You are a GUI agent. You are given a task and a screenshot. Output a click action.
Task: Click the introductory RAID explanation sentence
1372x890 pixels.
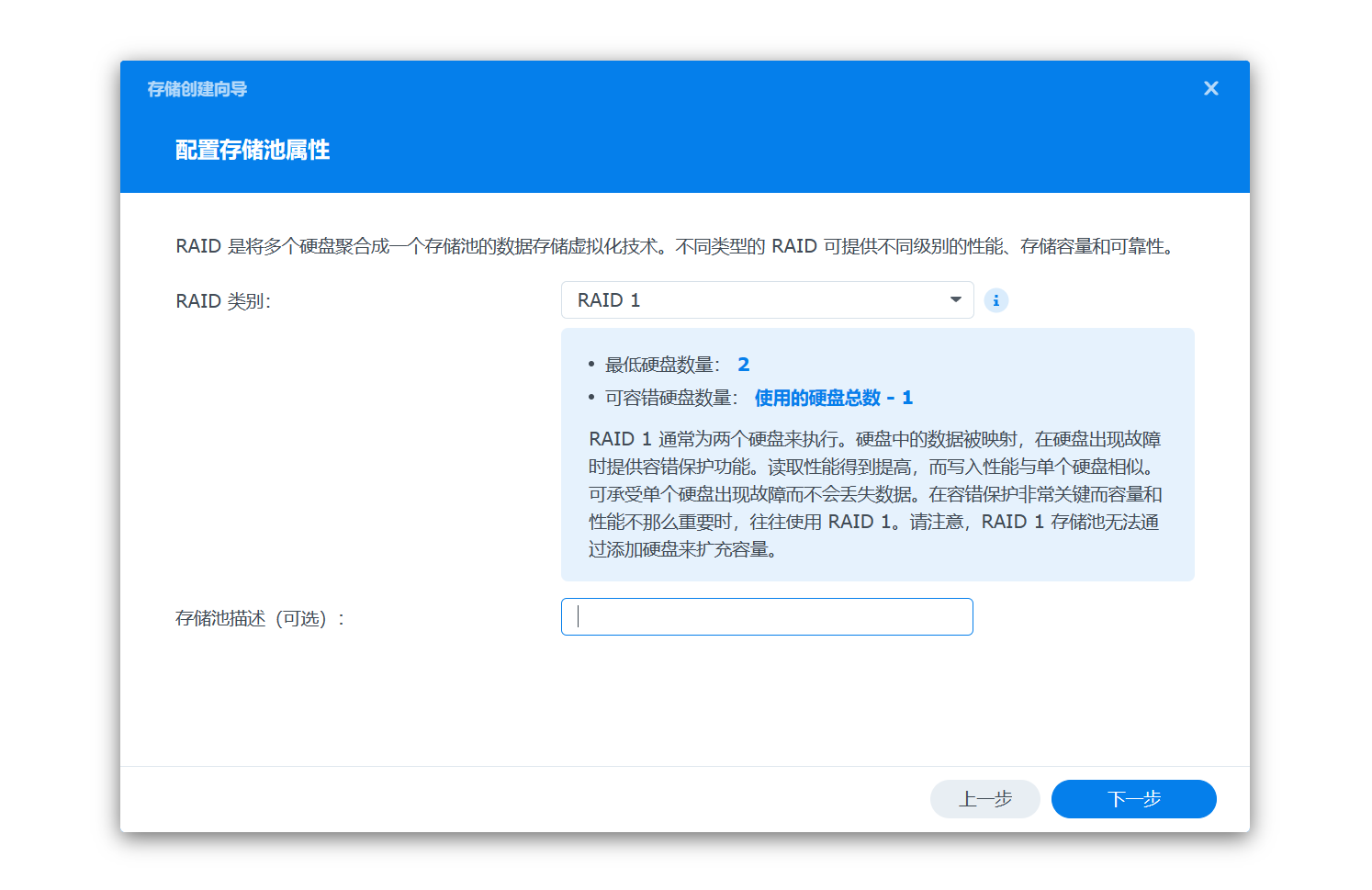click(x=675, y=246)
